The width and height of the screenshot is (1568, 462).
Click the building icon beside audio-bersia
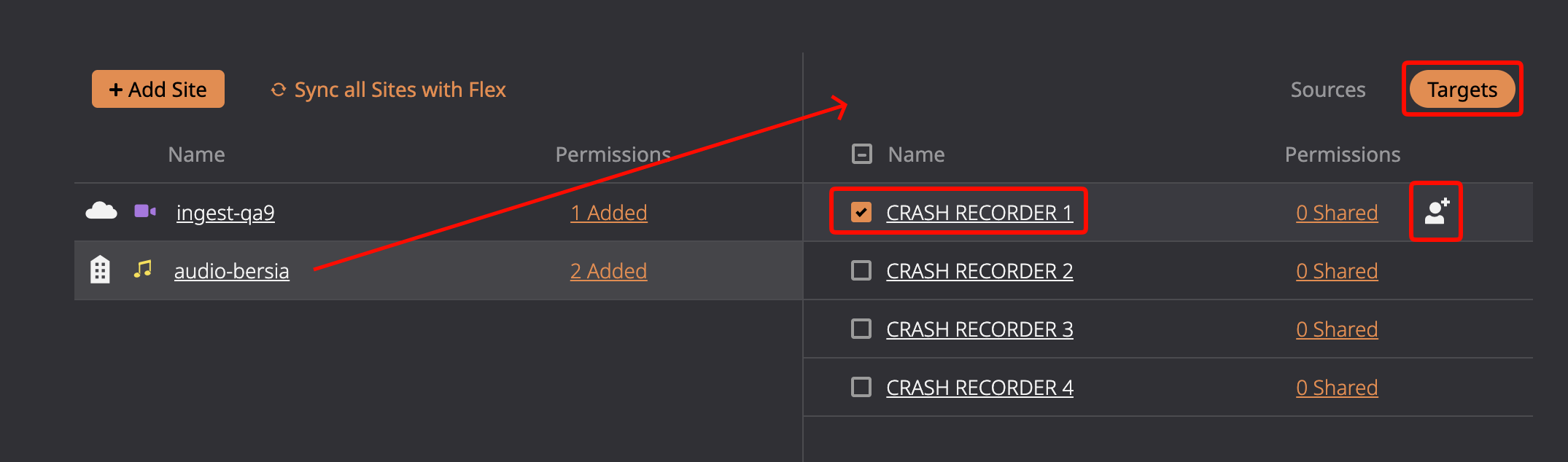(100, 270)
